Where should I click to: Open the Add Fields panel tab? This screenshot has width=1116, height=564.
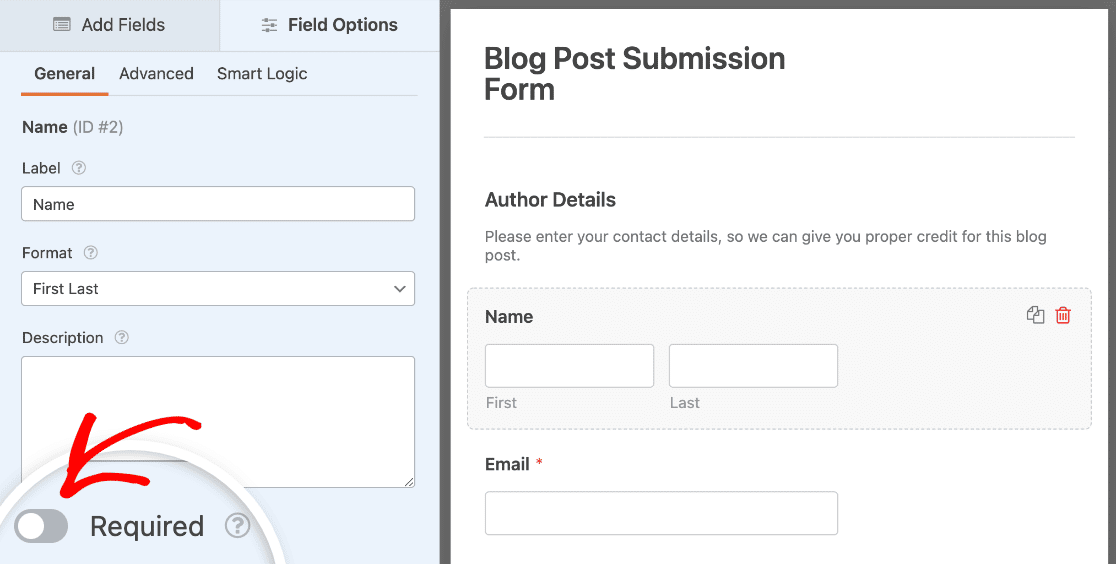coord(110,25)
